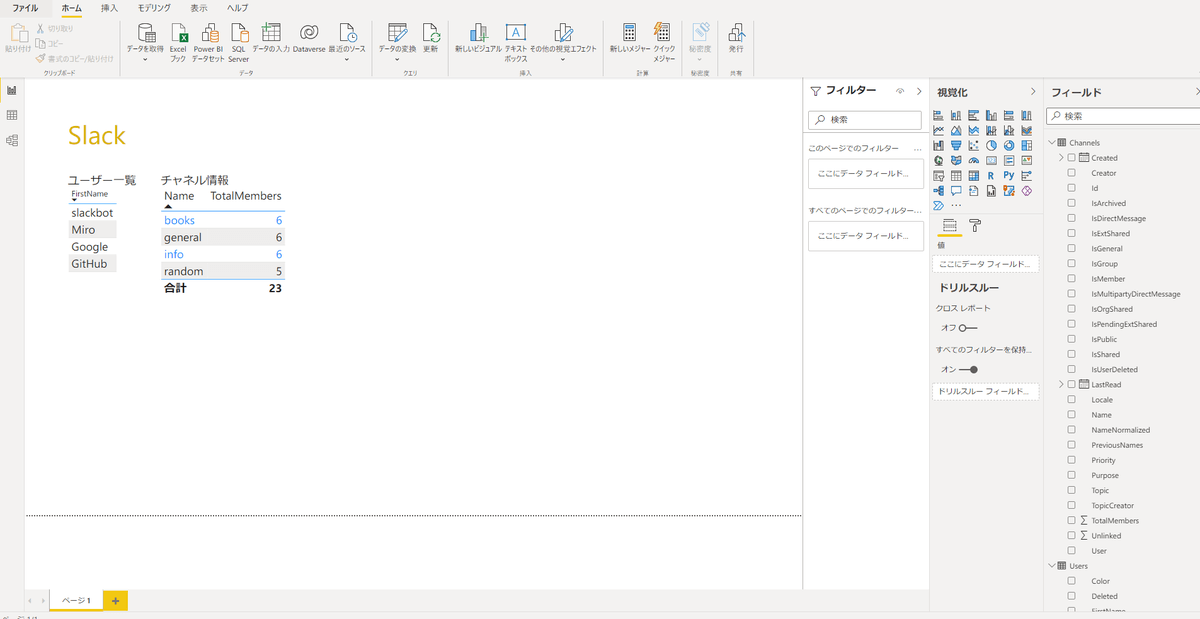Select slackbot in ユーザー一覧 table
This screenshot has width=1200, height=619.
point(92,213)
